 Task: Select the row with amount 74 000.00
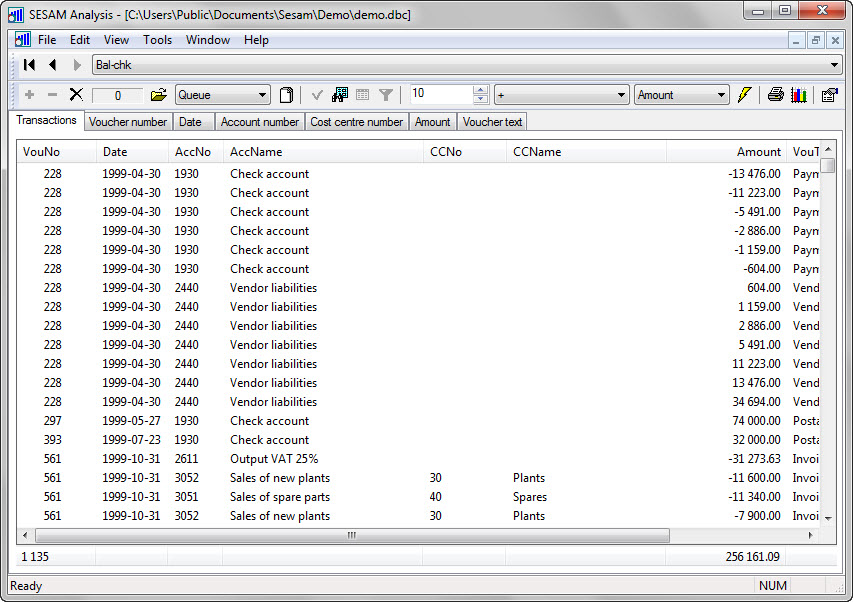click(x=418, y=421)
